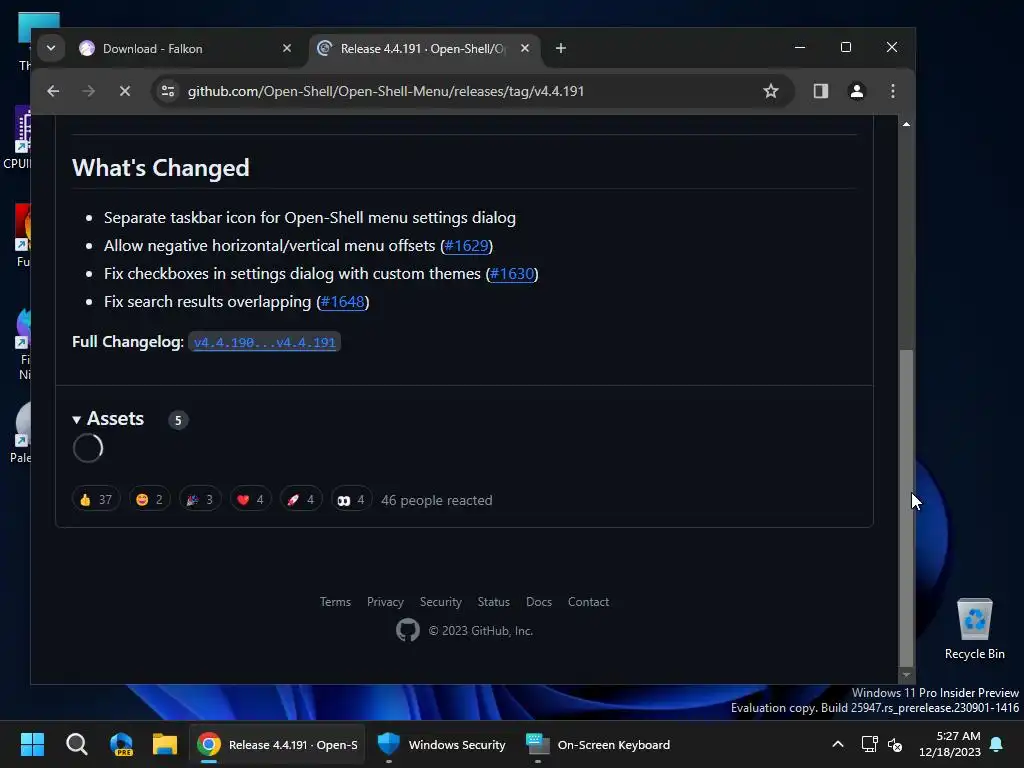Viewport: 1024px width, 768px height.
Task: React with thumbs up (37)
Action: tap(96, 500)
